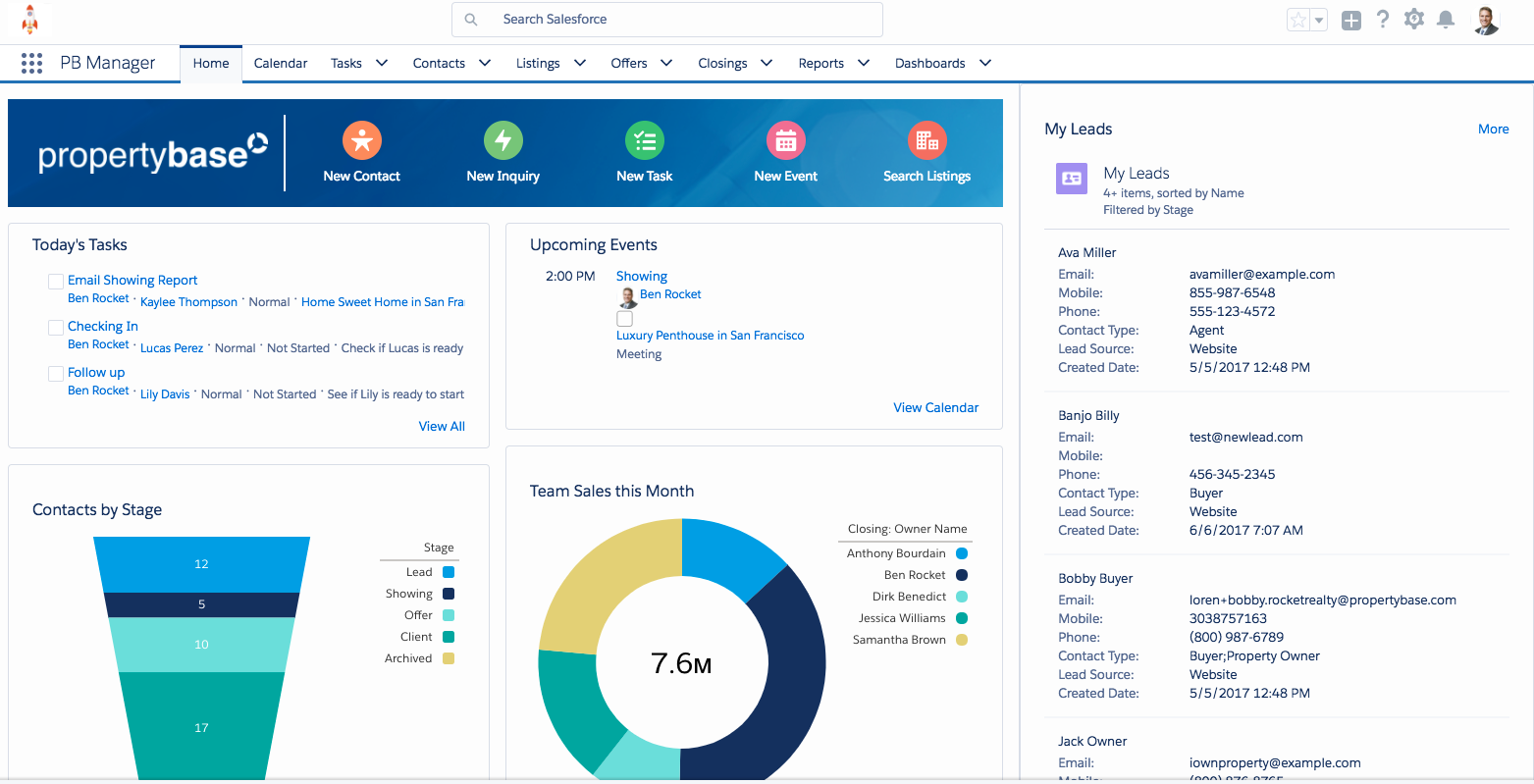Open Global Actions plus icon
The height and width of the screenshot is (784, 1534).
1351,20
